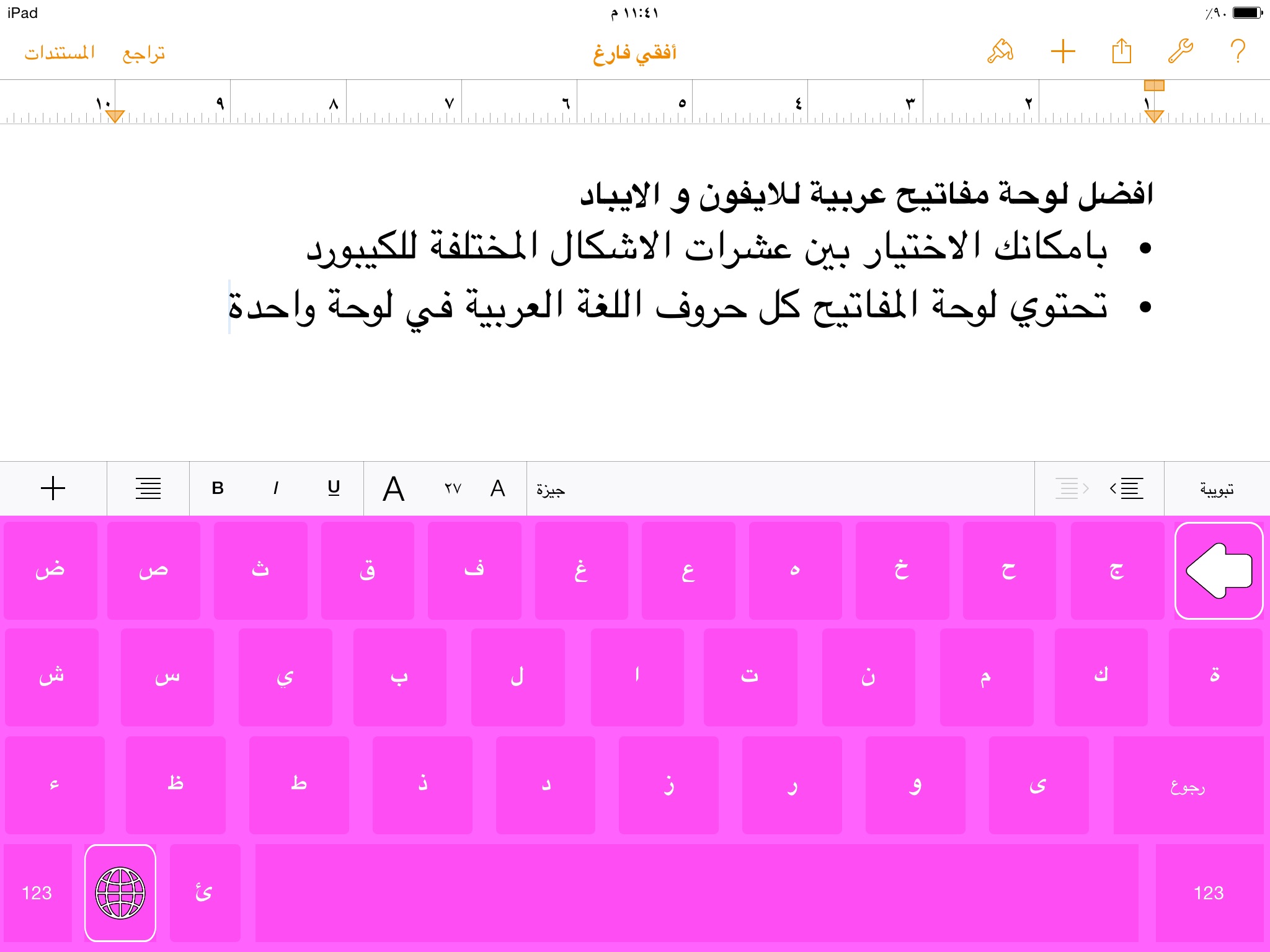Tap the text alignment icon
1270x952 pixels.
148,488
